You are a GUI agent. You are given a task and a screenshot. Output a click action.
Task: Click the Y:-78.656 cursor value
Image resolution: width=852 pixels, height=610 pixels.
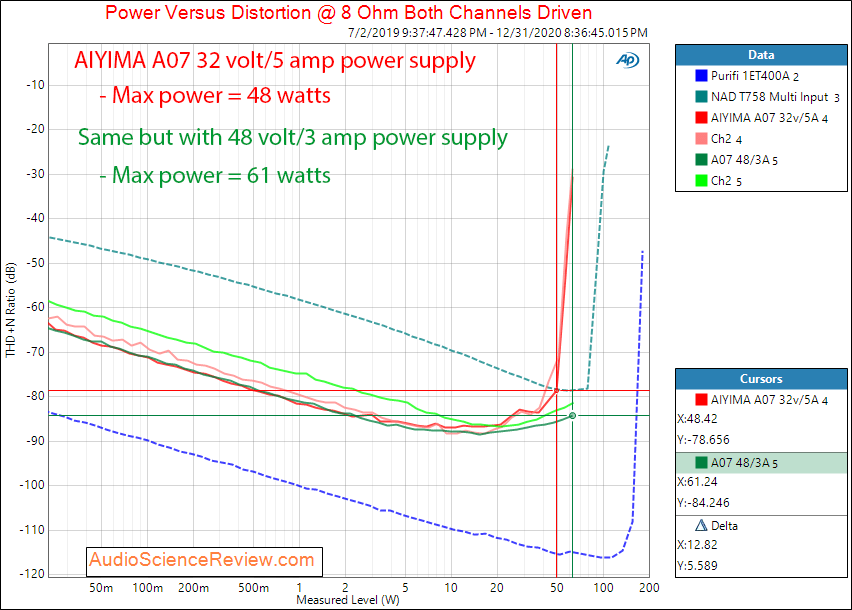coord(703,440)
